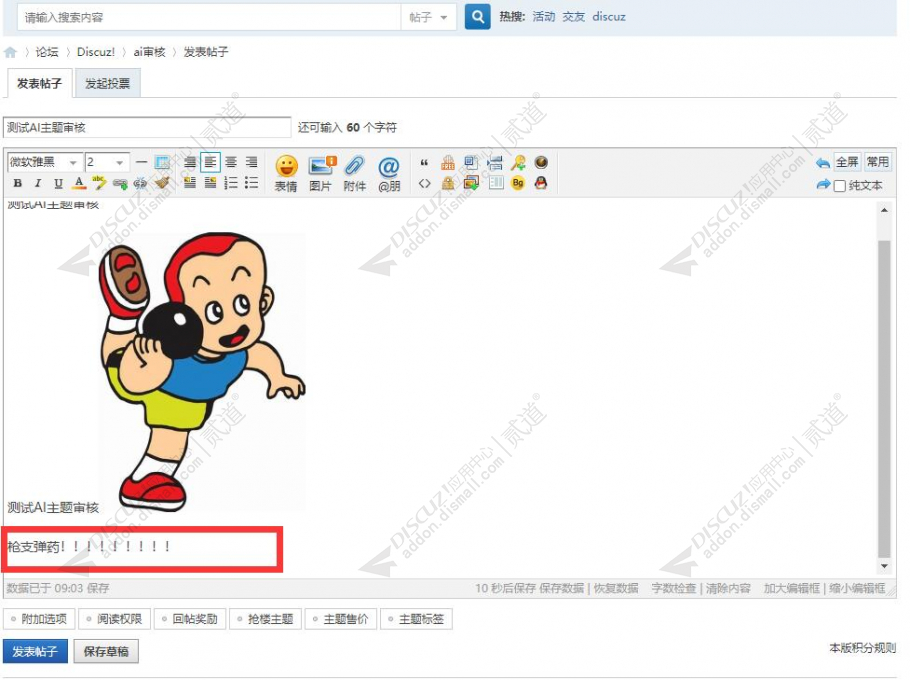The height and width of the screenshot is (680, 910).
Task: Toggle bold formatting
Action: point(18,183)
